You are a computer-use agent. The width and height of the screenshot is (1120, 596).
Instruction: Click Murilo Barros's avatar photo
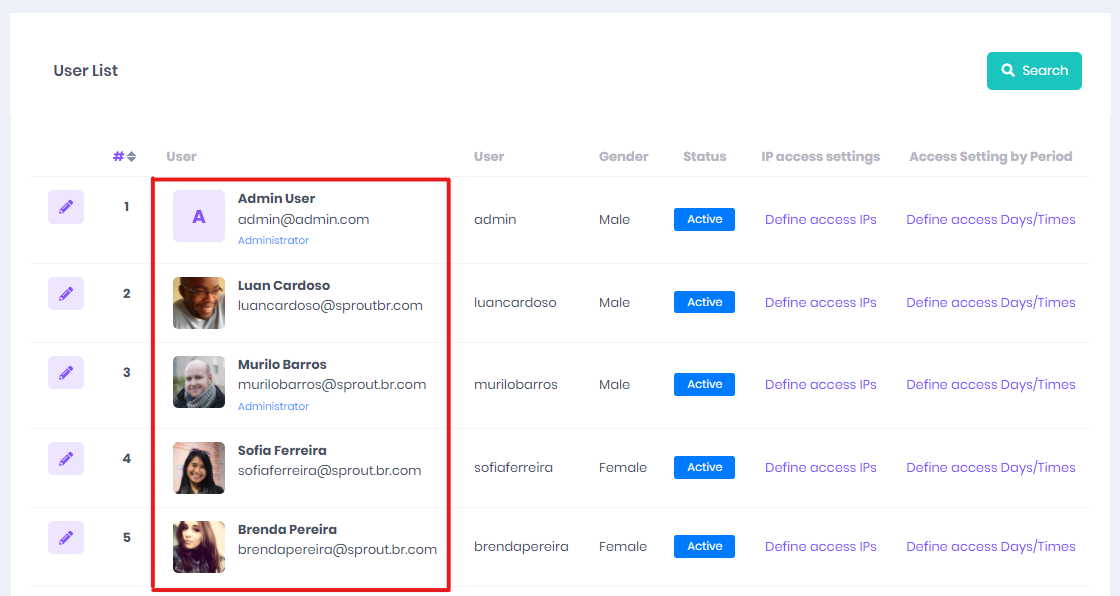199,382
